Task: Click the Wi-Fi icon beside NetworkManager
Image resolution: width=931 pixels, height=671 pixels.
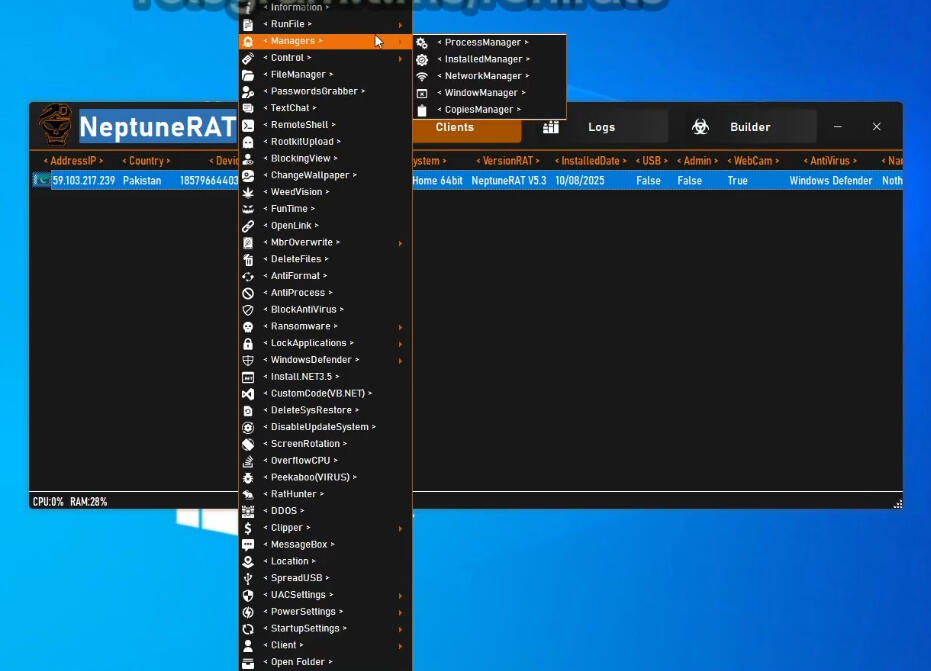Action: (x=422, y=77)
